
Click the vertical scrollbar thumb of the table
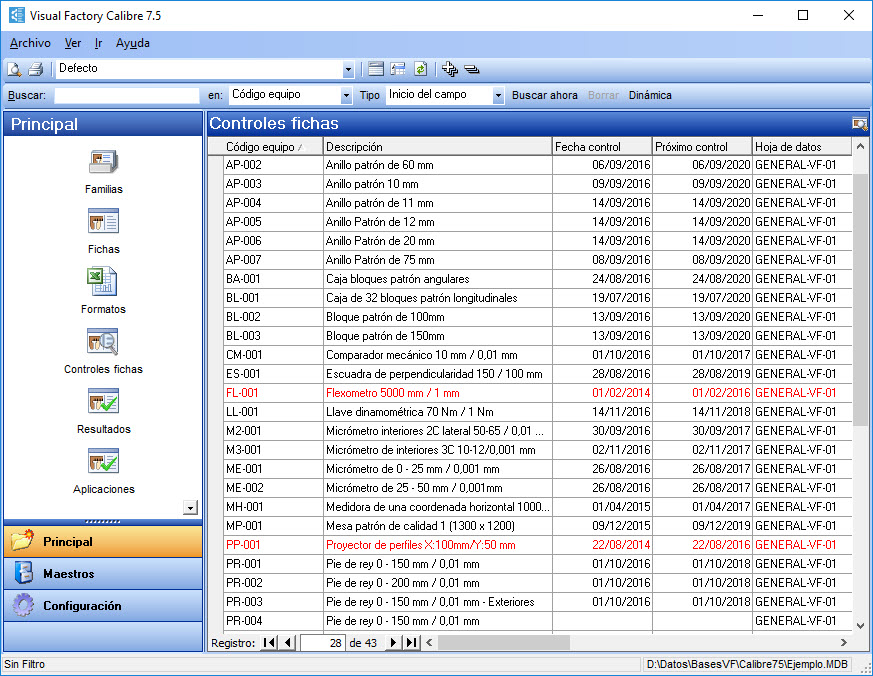[x=860, y=300]
